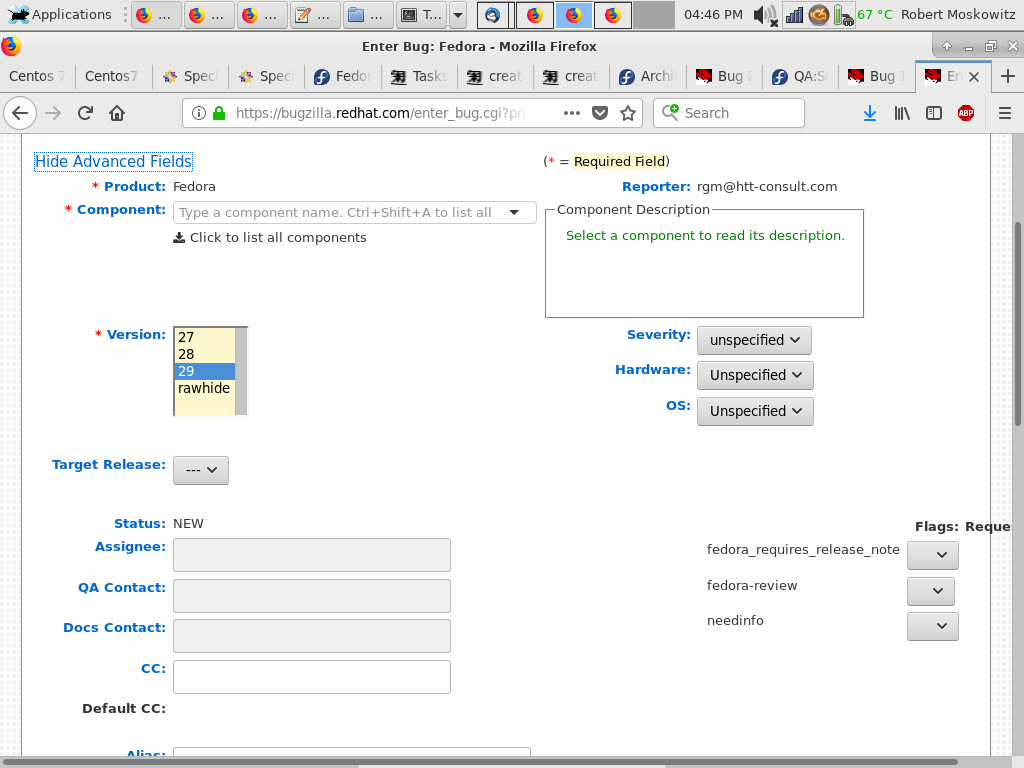Screen dimensions: 1024x768
Task: Open the Adblock Plus extension
Action: coord(966,113)
